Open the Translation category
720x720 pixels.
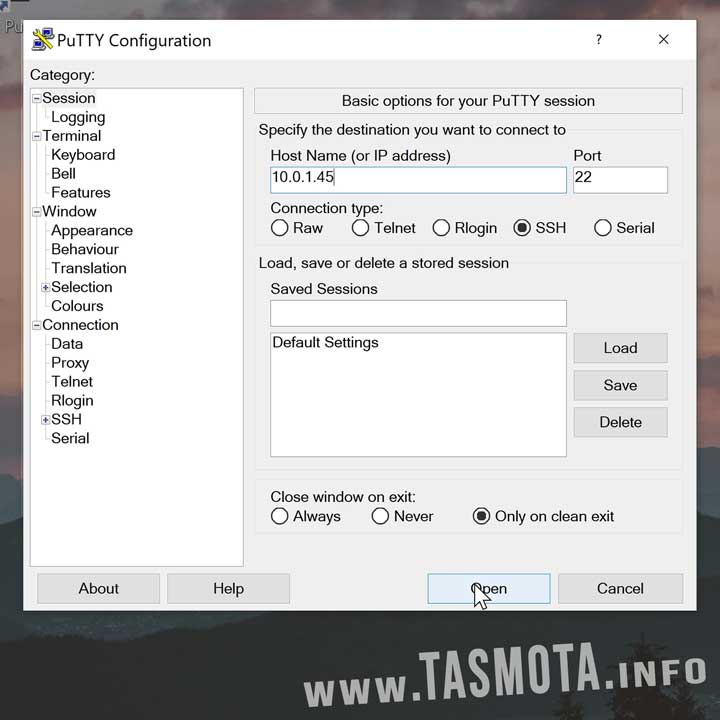(x=89, y=268)
